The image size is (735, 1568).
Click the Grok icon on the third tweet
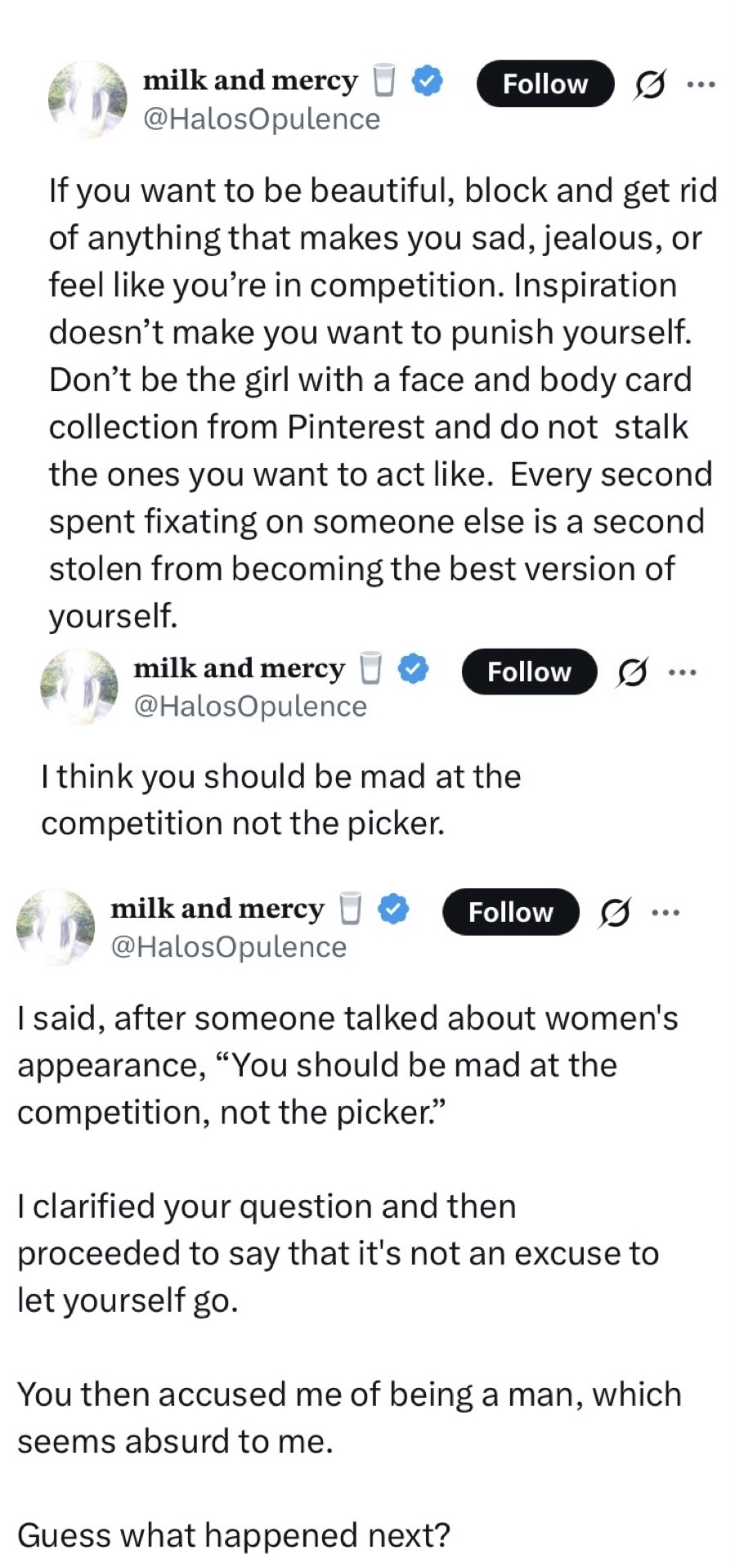click(614, 912)
